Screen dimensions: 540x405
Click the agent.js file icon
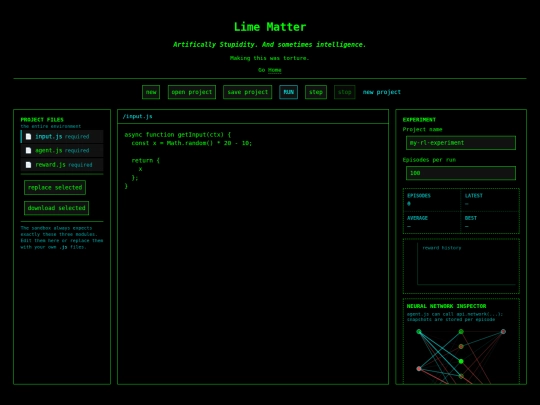pos(29,150)
